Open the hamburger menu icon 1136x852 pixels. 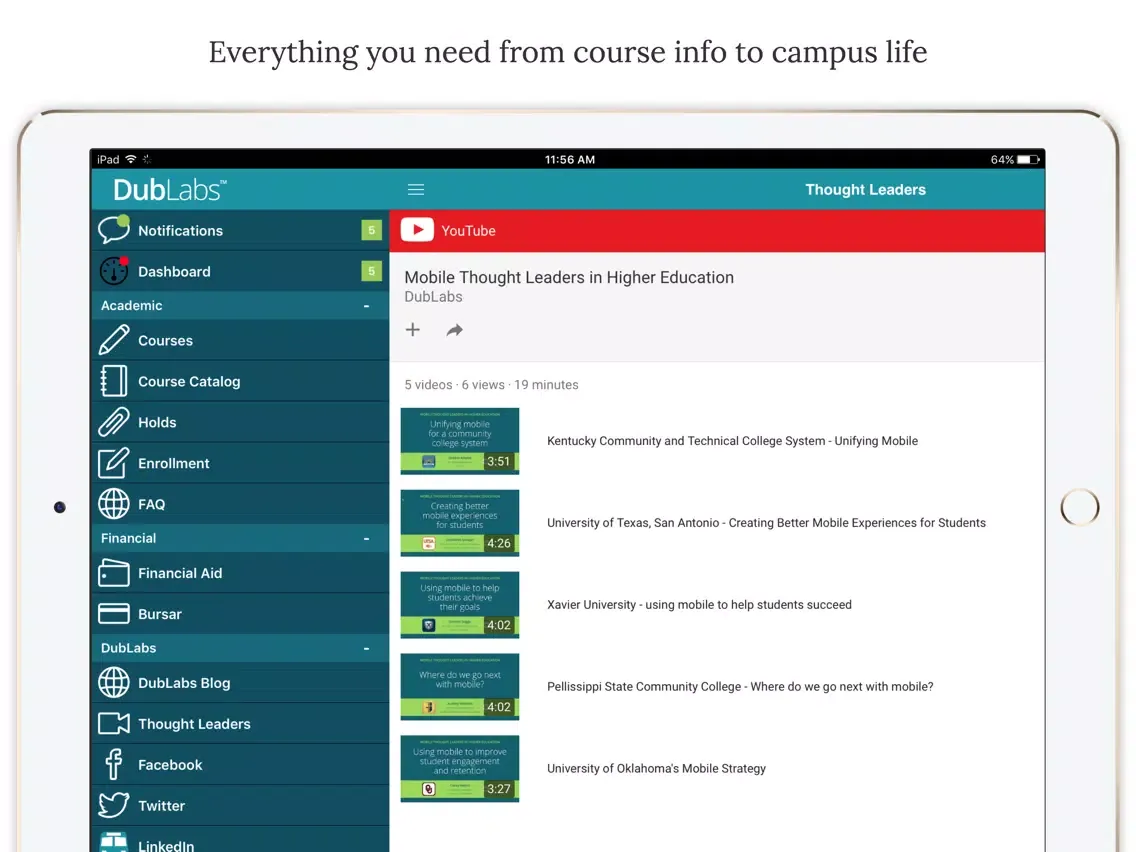pos(416,190)
